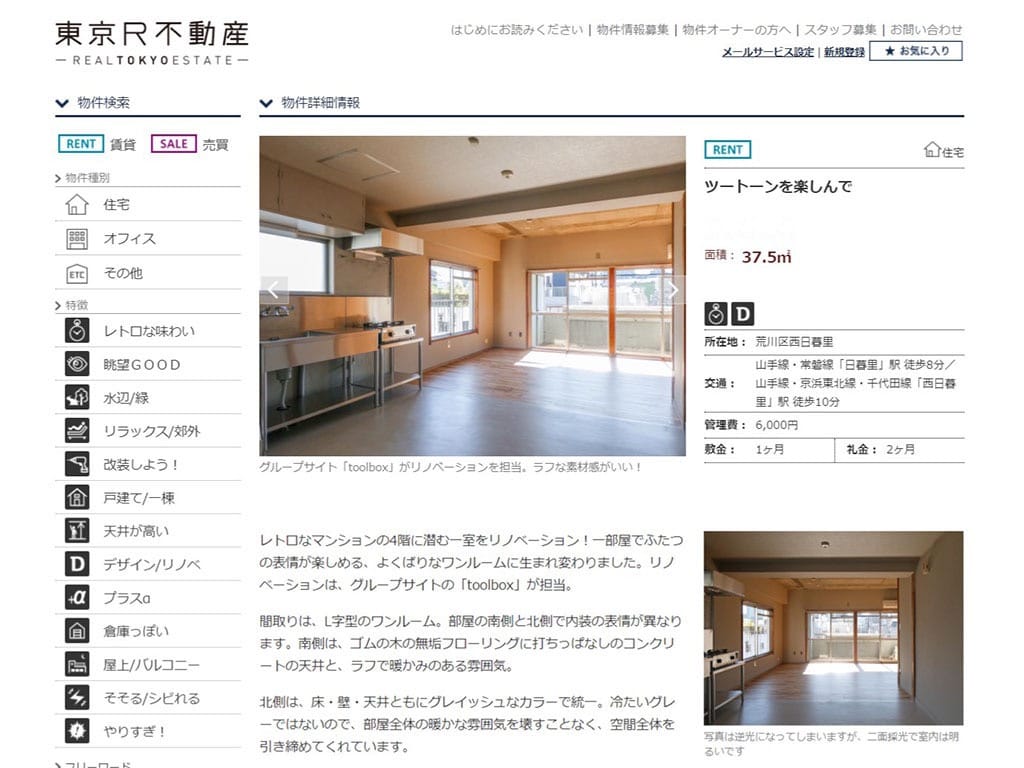The width and height of the screenshot is (1024, 768).
Task: Click the 礼金 value 2ヶ月
Action: 901,449
